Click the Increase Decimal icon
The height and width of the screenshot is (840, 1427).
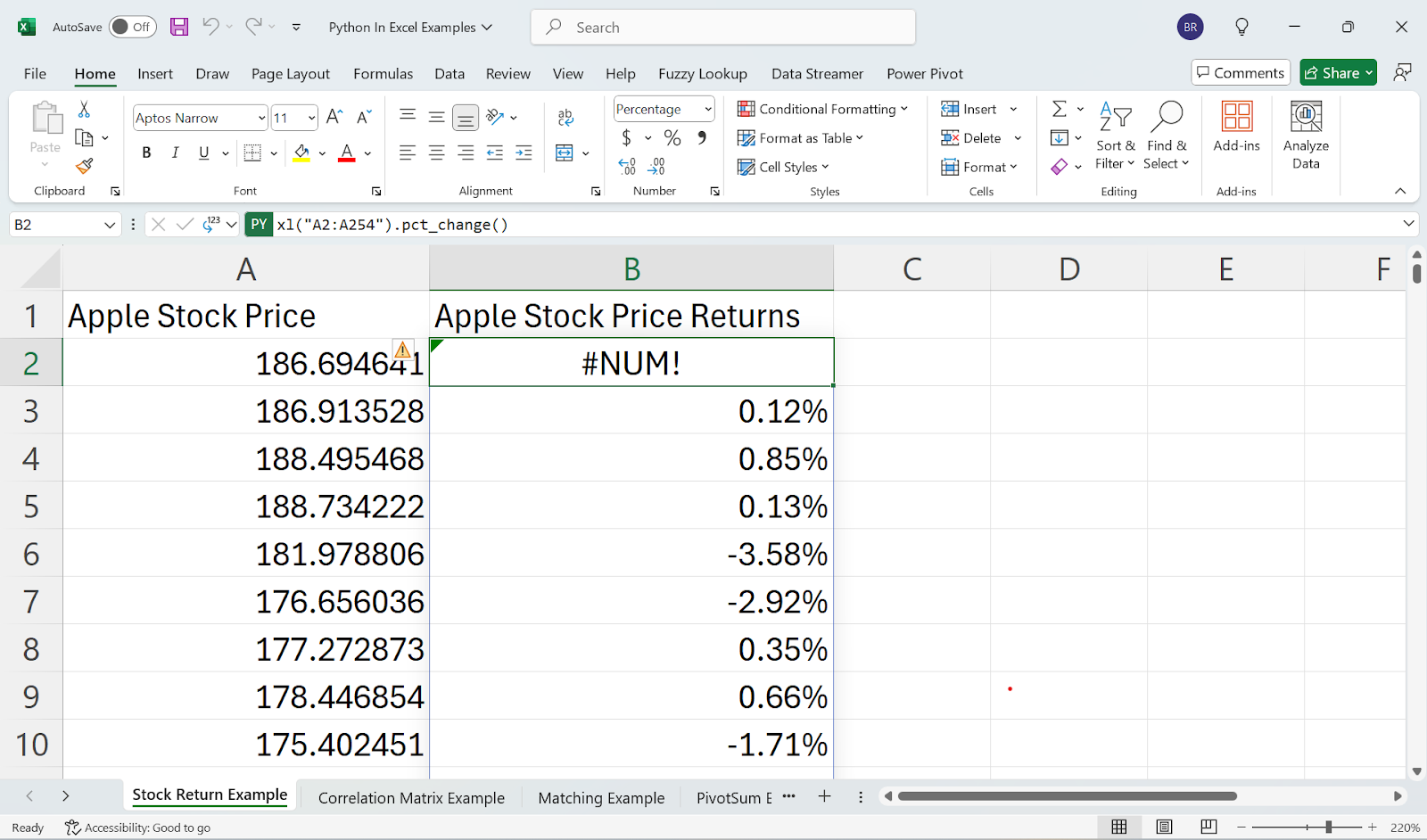tap(627, 166)
